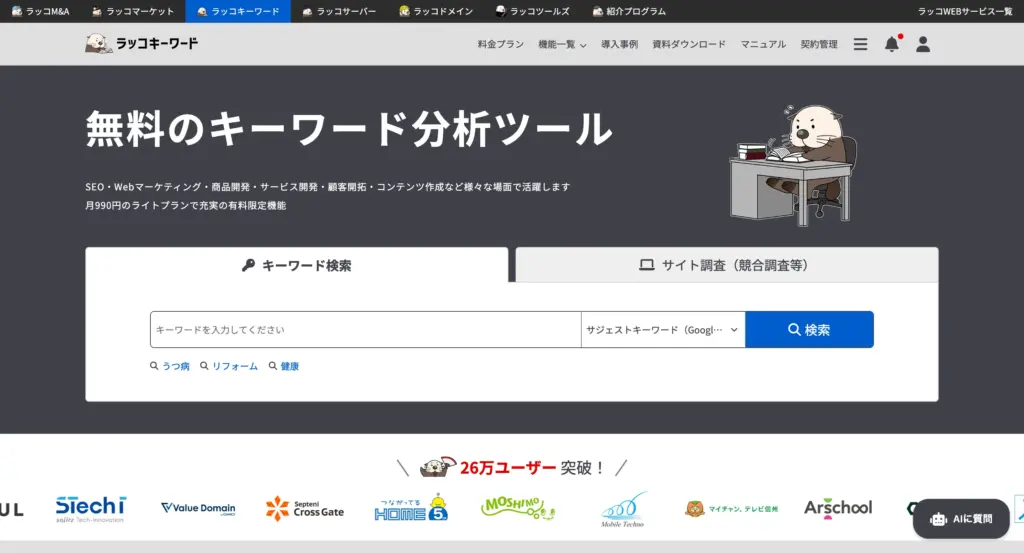Open ラッコサーバー in the top bar
The image size is (1024, 553).
coord(339,11)
